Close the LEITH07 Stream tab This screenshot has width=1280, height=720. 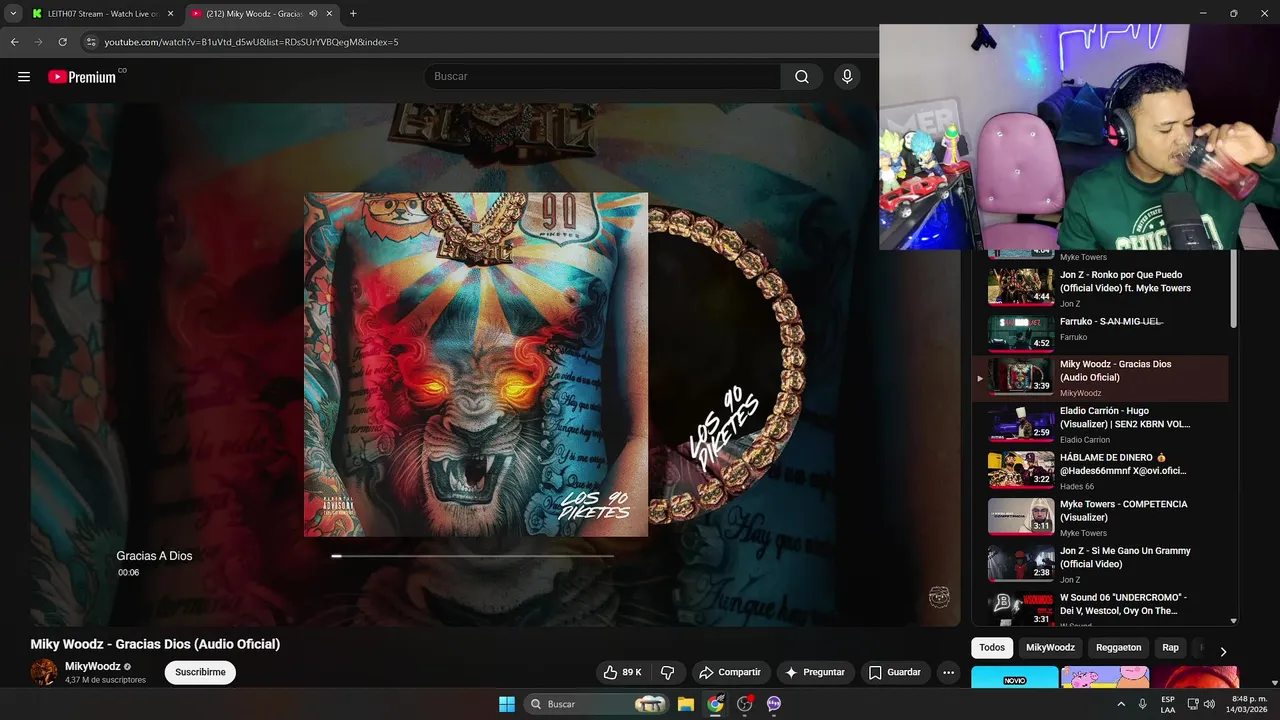[170, 14]
